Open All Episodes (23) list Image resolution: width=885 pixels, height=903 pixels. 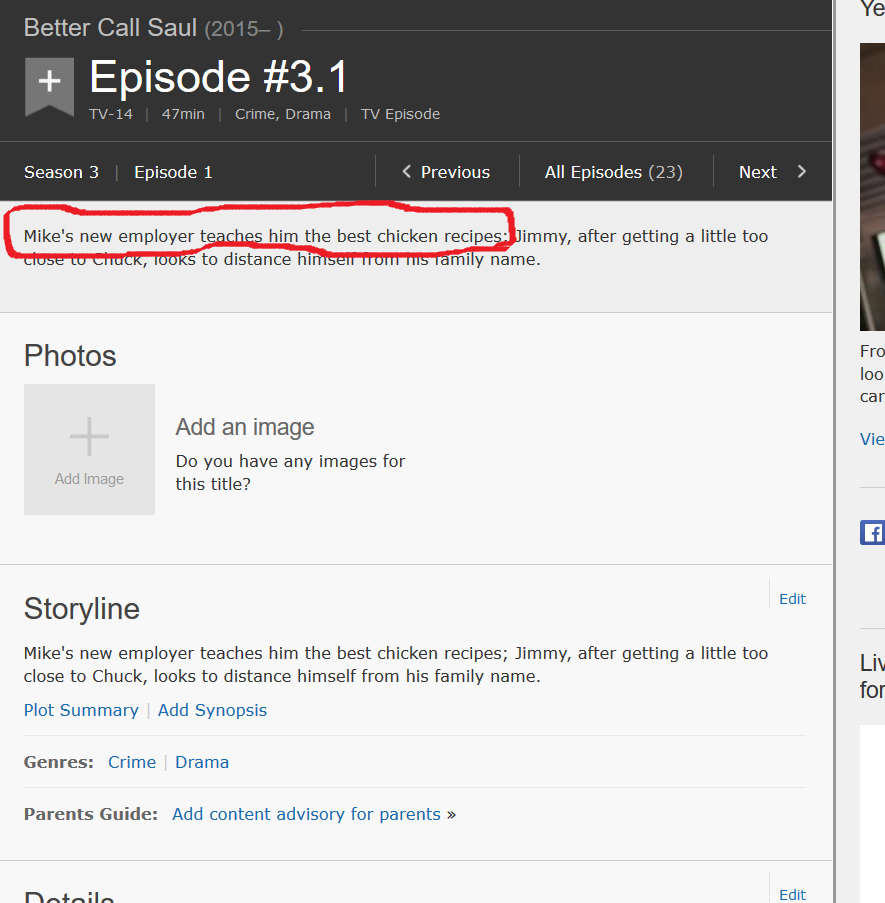[614, 172]
